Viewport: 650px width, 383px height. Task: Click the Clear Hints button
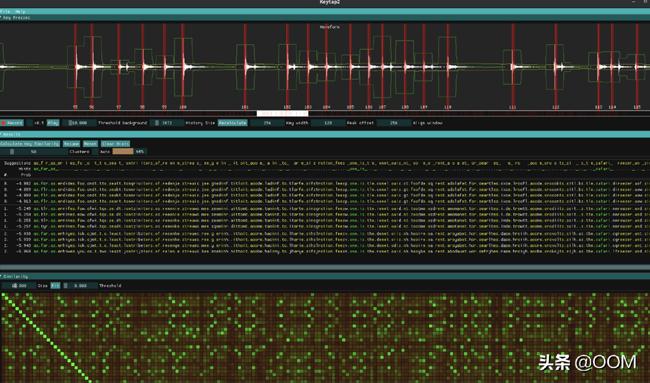[x=115, y=144]
